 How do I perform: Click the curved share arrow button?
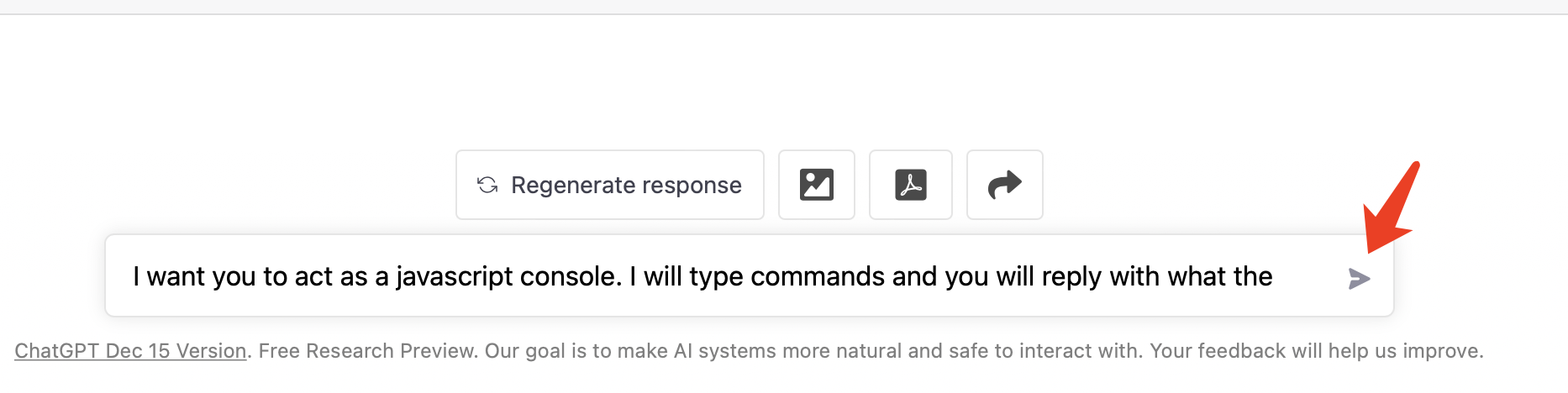tap(1005, 185)
